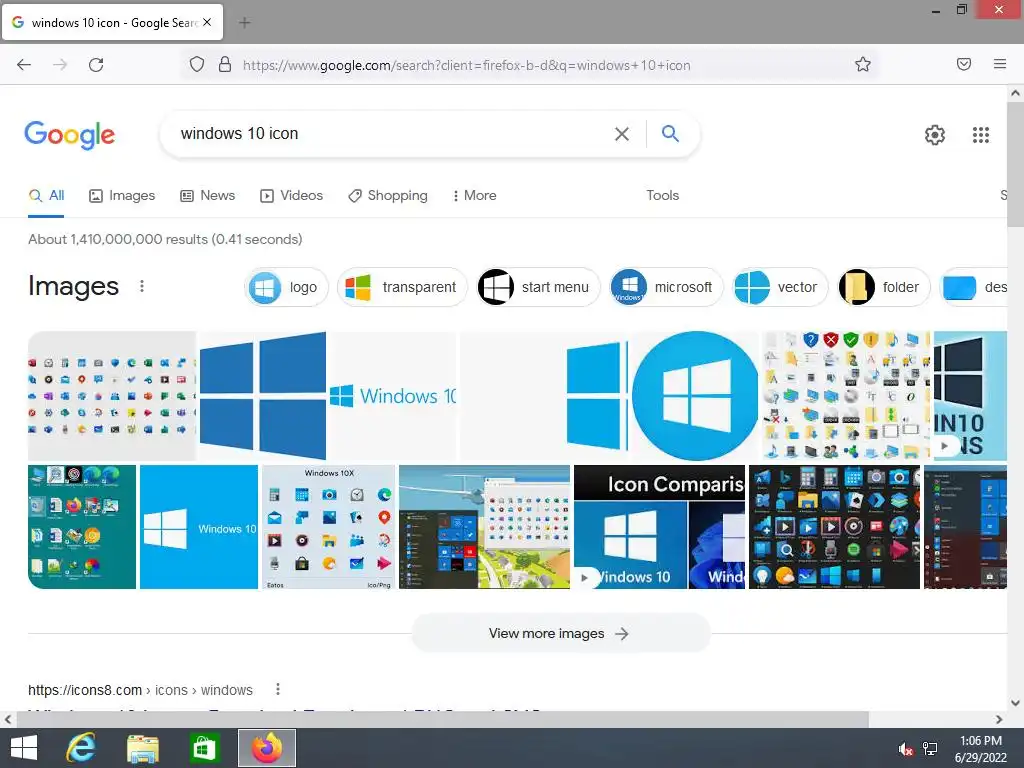Click the muted volume tray icon
1024x768 pixels.
905,749
